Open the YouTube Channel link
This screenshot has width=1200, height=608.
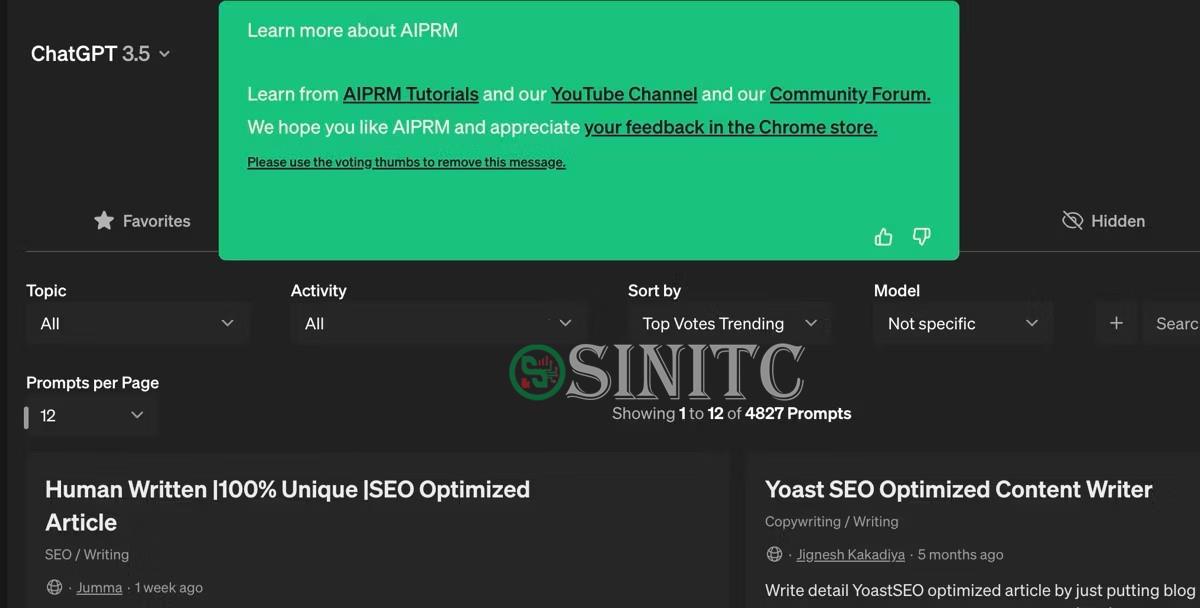pyautogui.click(x=624, y=94)
